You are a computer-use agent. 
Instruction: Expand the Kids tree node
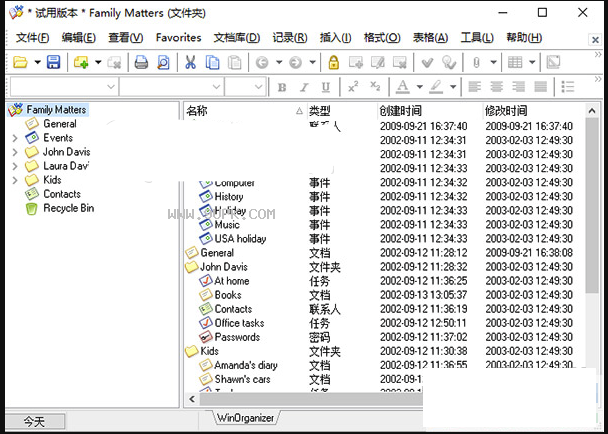pos(15,180)
